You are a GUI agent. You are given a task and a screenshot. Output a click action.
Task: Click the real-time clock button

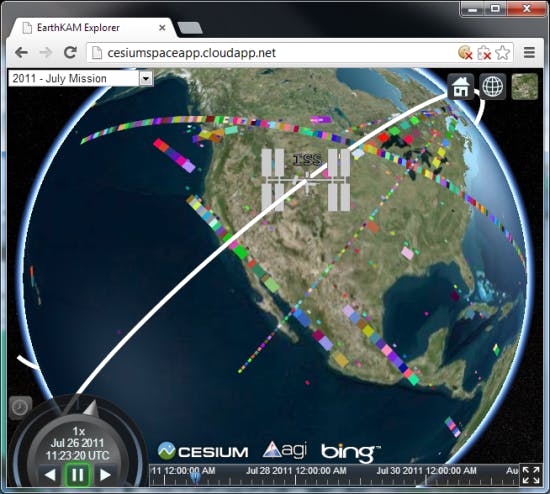(x=20, y=408)
